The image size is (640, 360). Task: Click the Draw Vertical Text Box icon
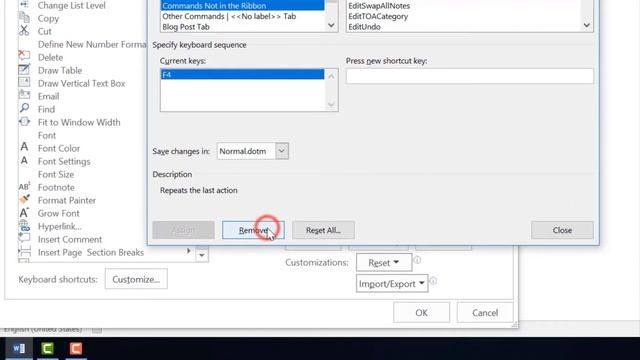(24, 83)
